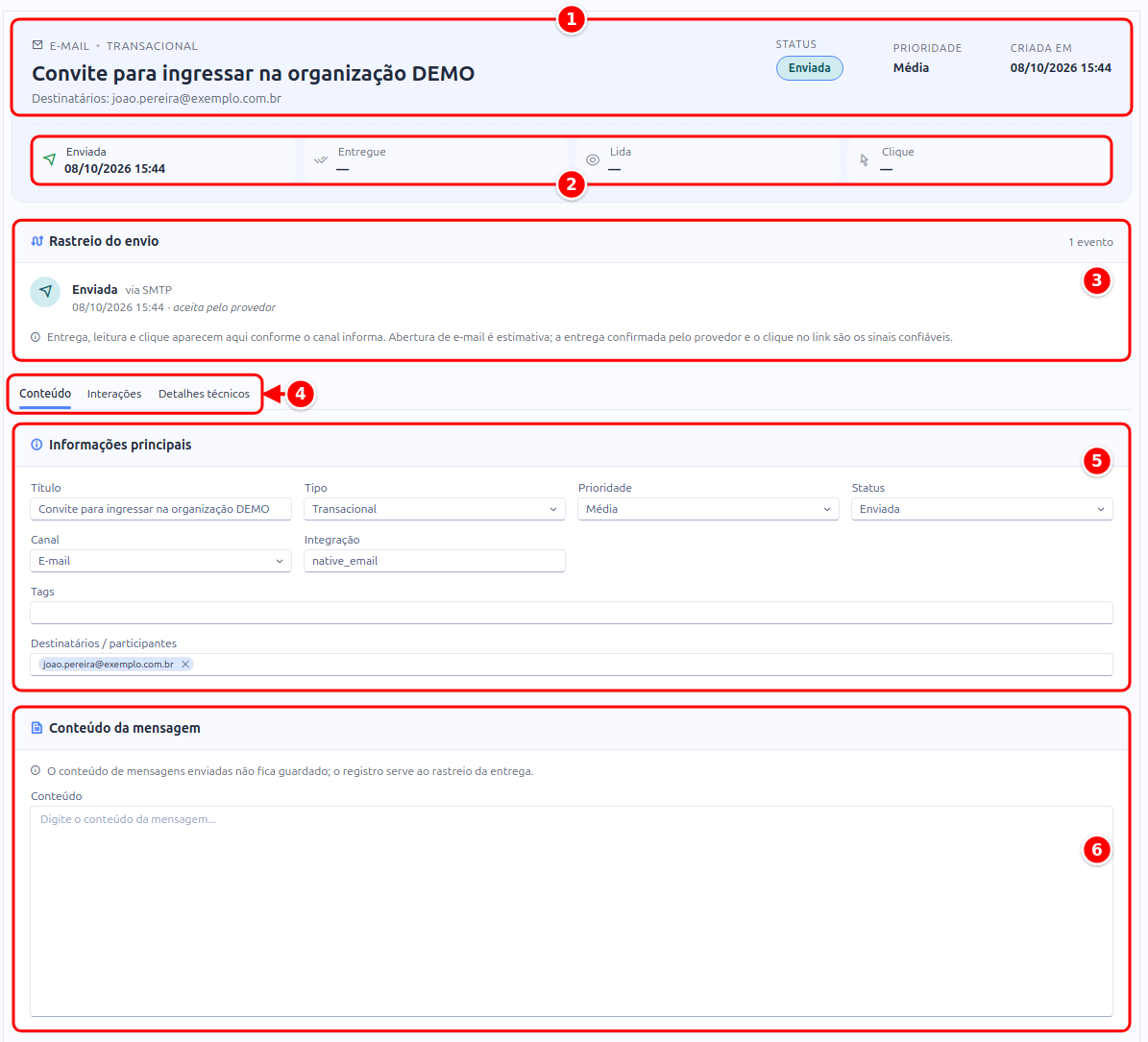Open the Status dropdown showing Enviada
Screen dimensions: 1148x1042
pos(982,509)
